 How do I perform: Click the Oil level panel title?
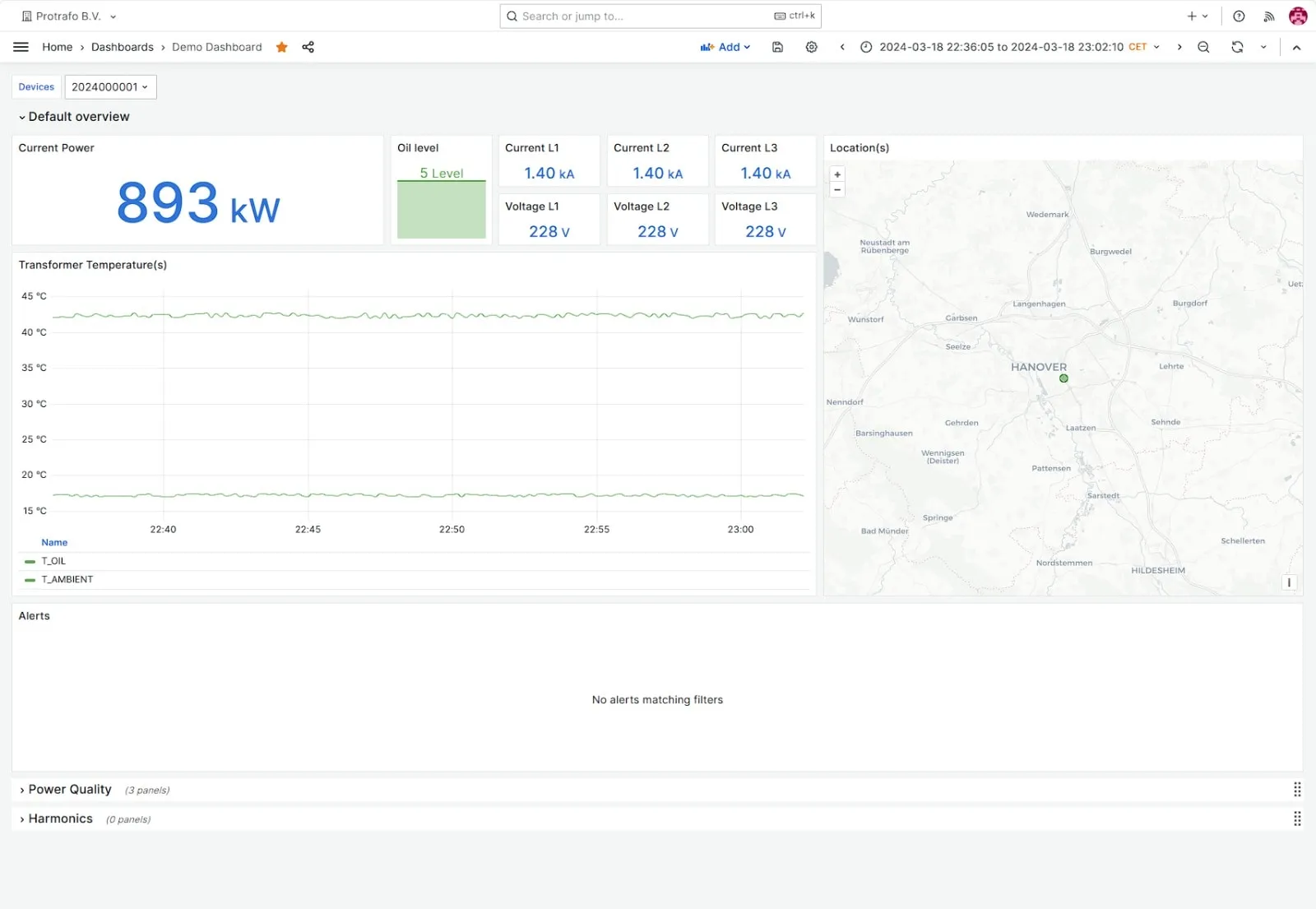pyautogui.click(x=418, y=148)
